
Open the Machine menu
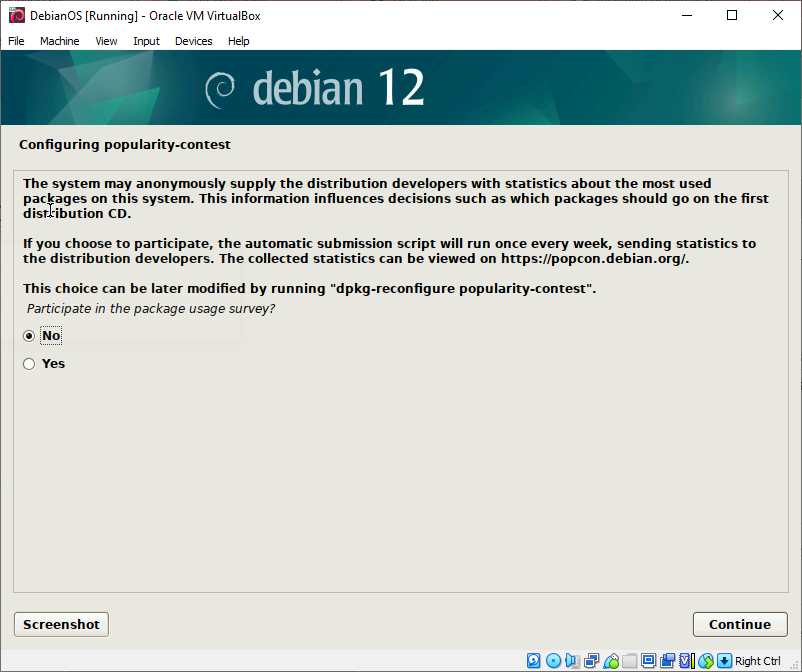click(x=60, y=41)
